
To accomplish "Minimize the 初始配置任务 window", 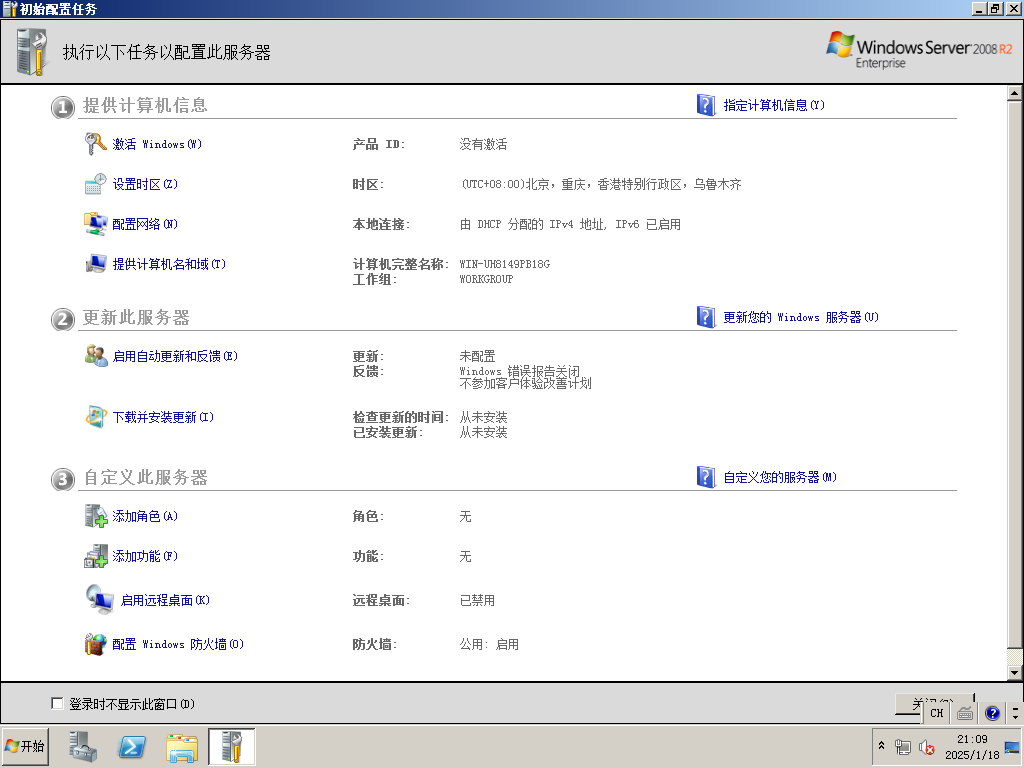I will tap(978, 8).
